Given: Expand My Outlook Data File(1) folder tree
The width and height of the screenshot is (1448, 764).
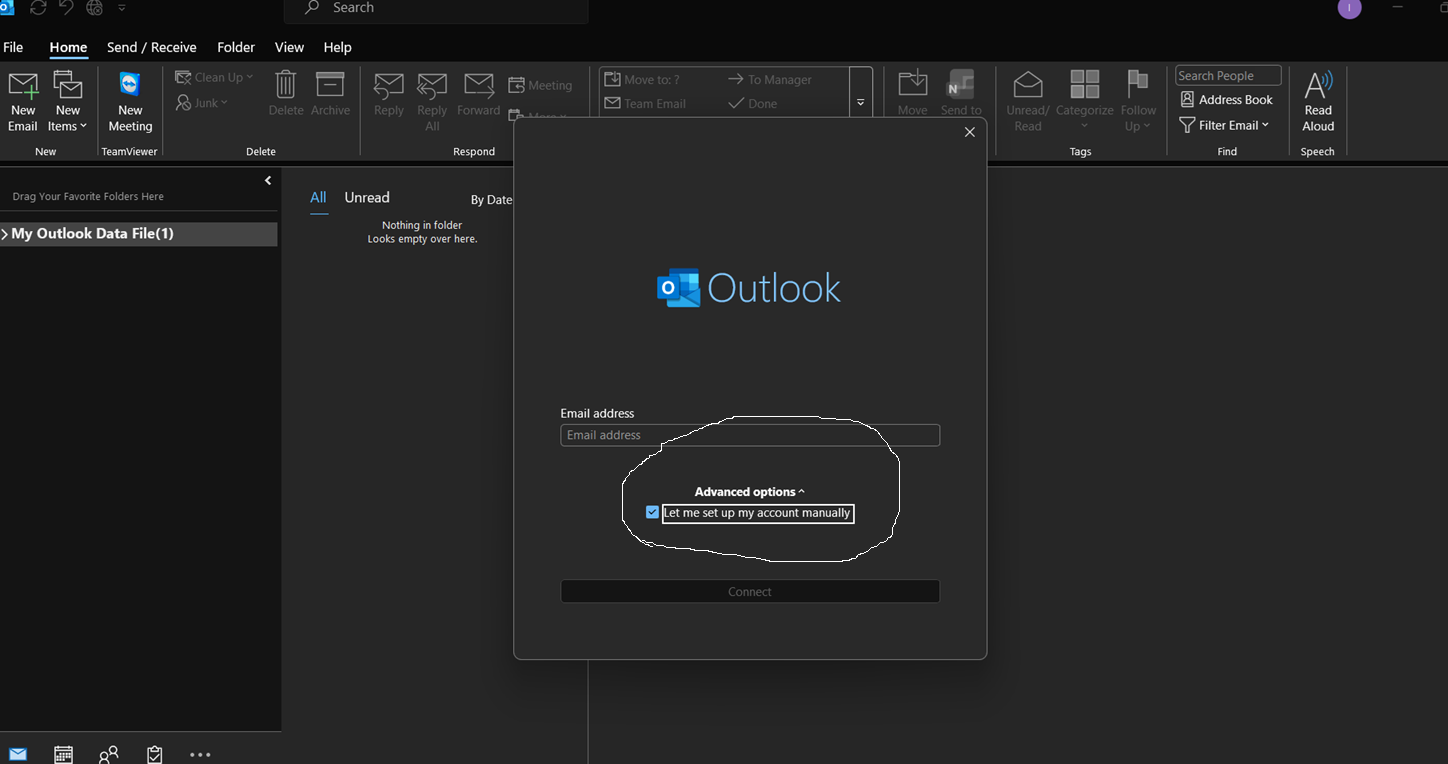Looking at the screenshot, I should click(x=5, y=234).
